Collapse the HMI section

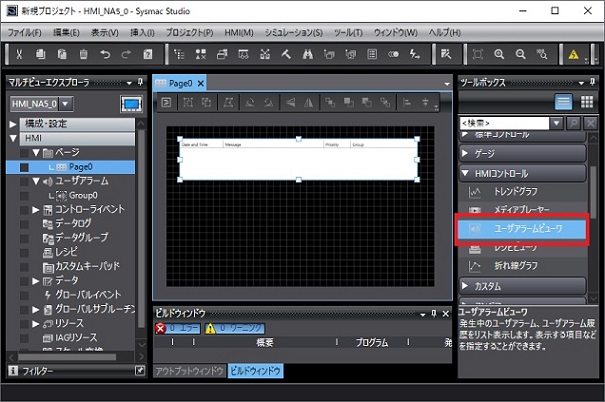click(x=13, y=138)
